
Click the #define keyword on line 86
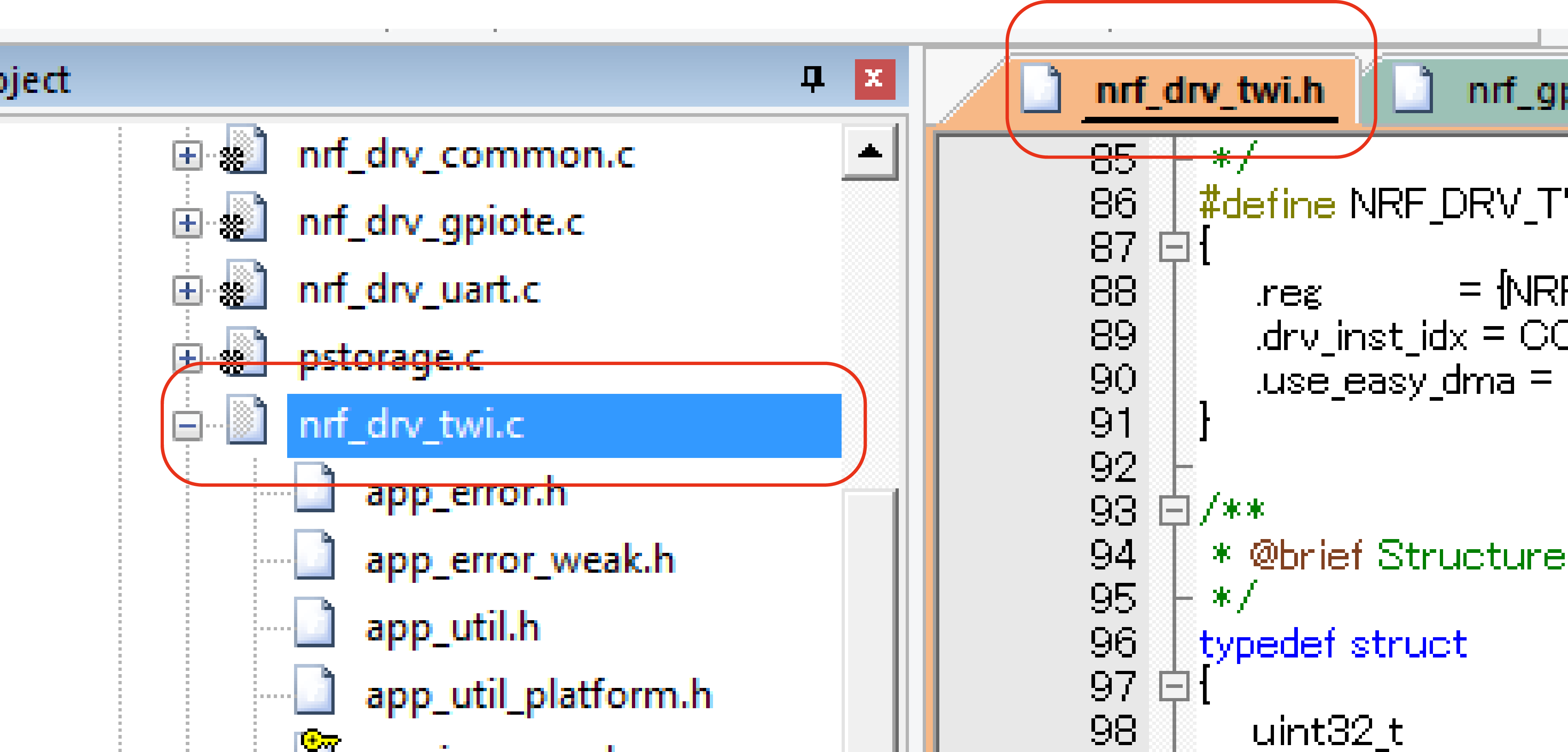tap(1268, 203)
